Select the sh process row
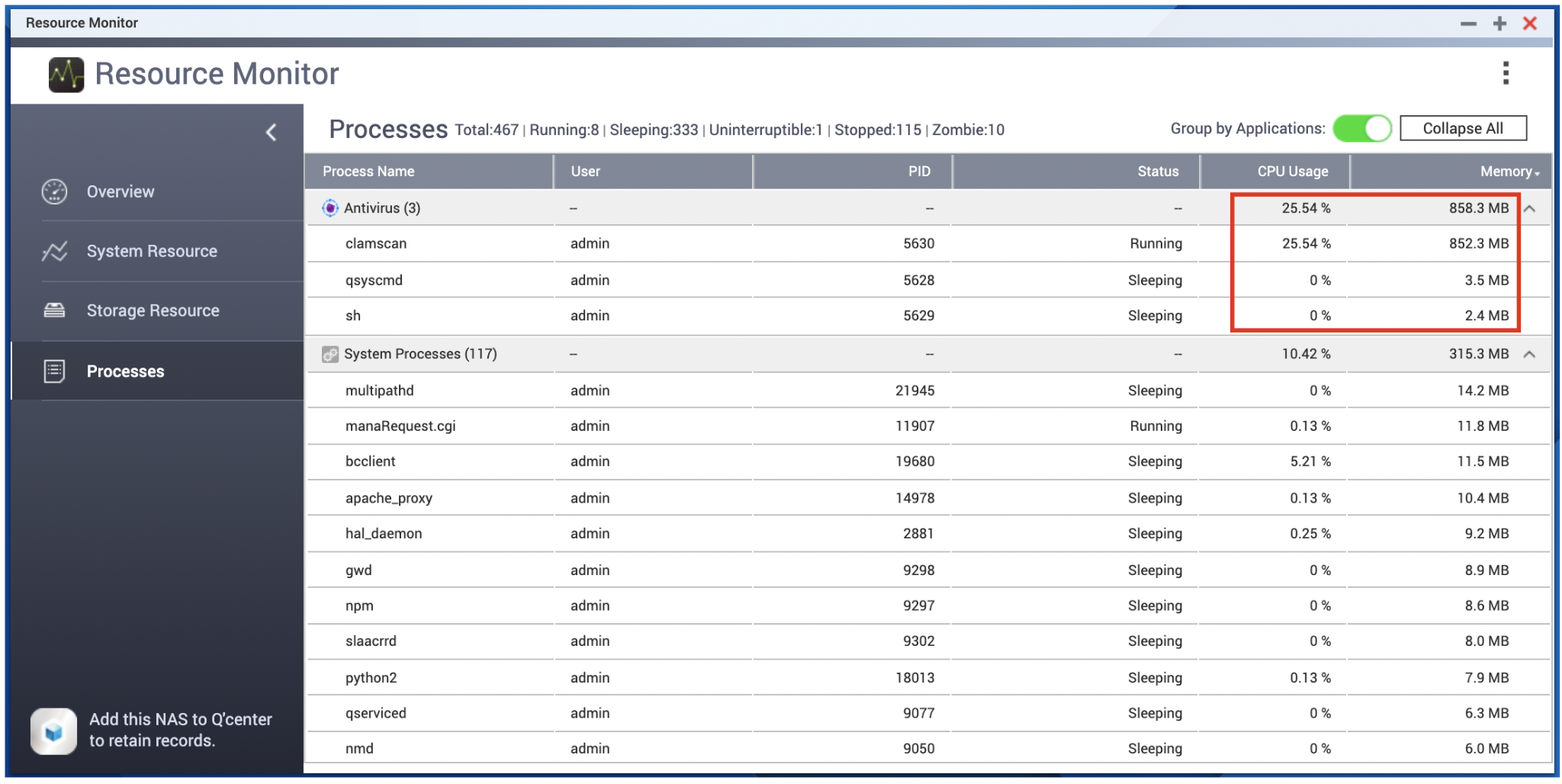1562x784 pixels. 928,316
